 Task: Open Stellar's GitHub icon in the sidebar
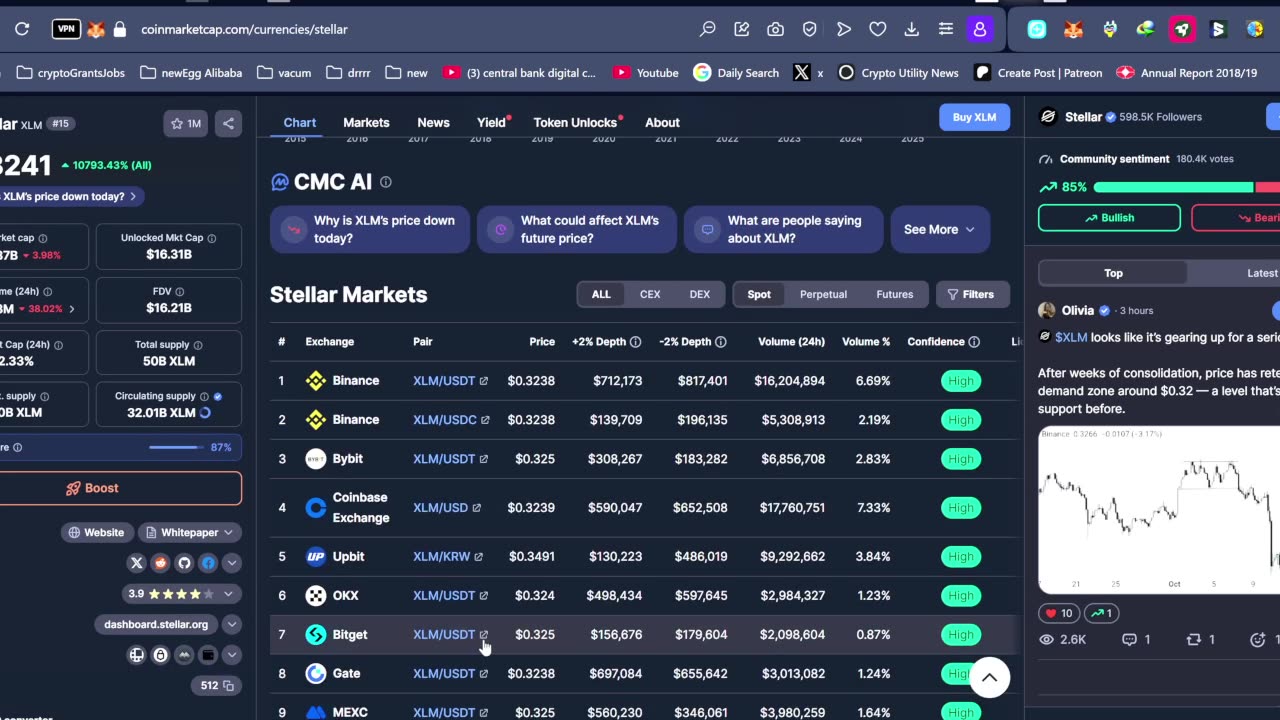pyautogui.click(x=184, y=563)
